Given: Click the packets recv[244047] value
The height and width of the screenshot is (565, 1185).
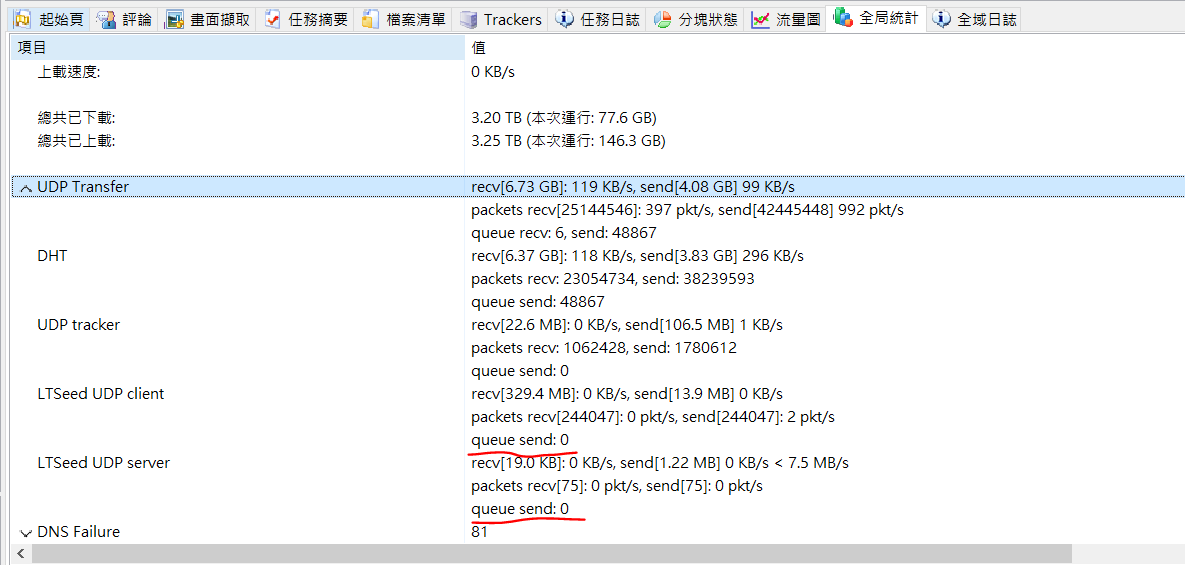Looking at the screenshot, I should click(x=652, y=416).
